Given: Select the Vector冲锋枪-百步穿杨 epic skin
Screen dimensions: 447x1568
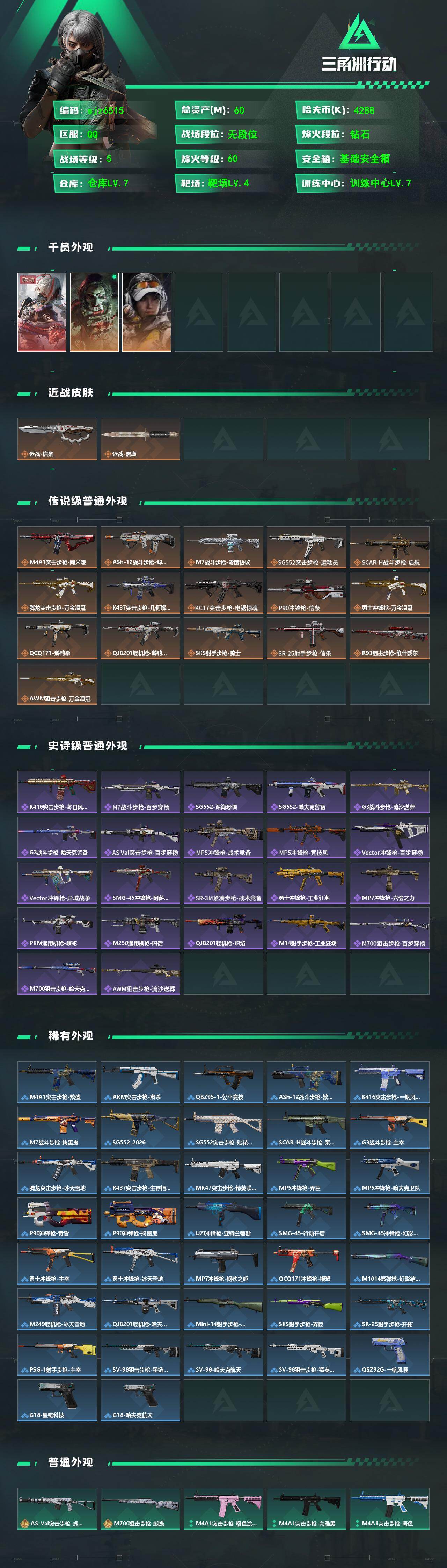Looking at the screenshot, I should click(389, 837).
